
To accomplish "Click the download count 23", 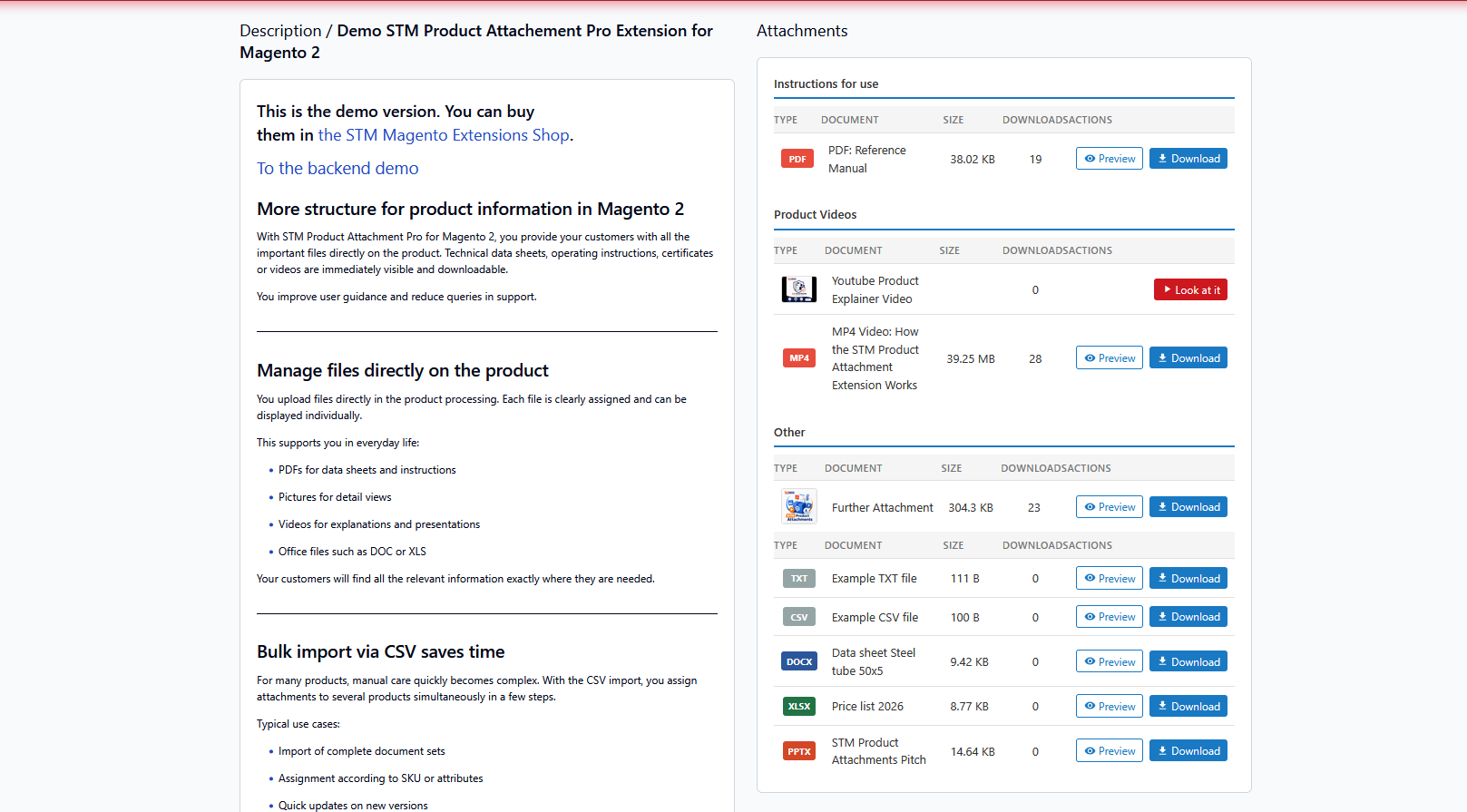I will 1034,508.
